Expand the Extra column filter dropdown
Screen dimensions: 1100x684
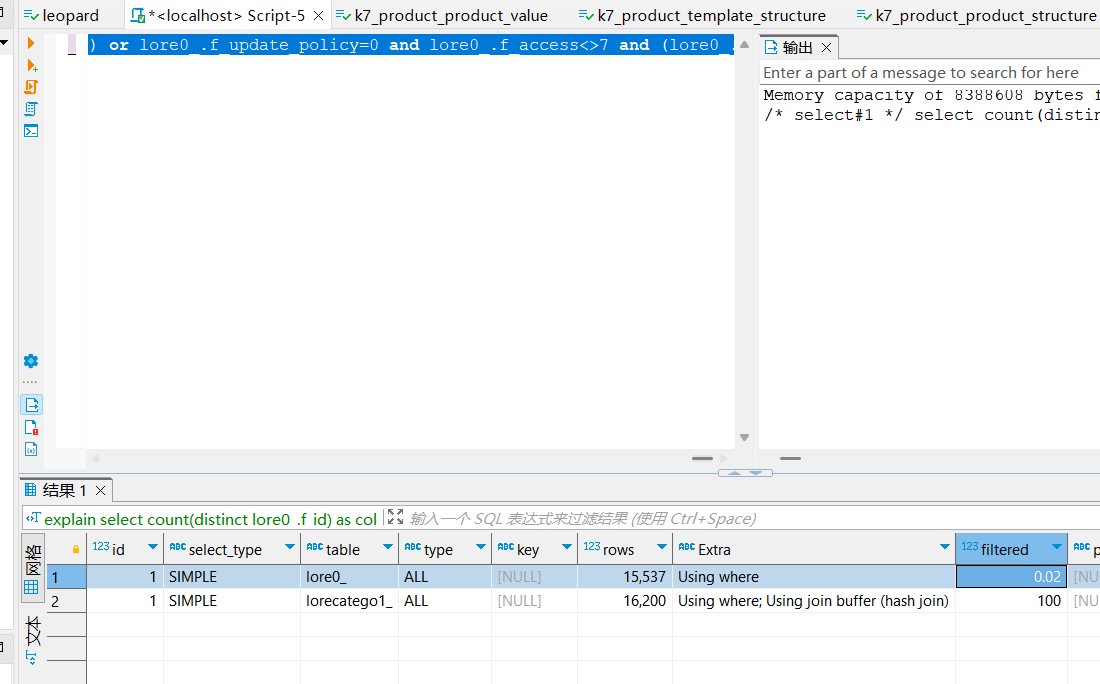click(x=944, y=548)
